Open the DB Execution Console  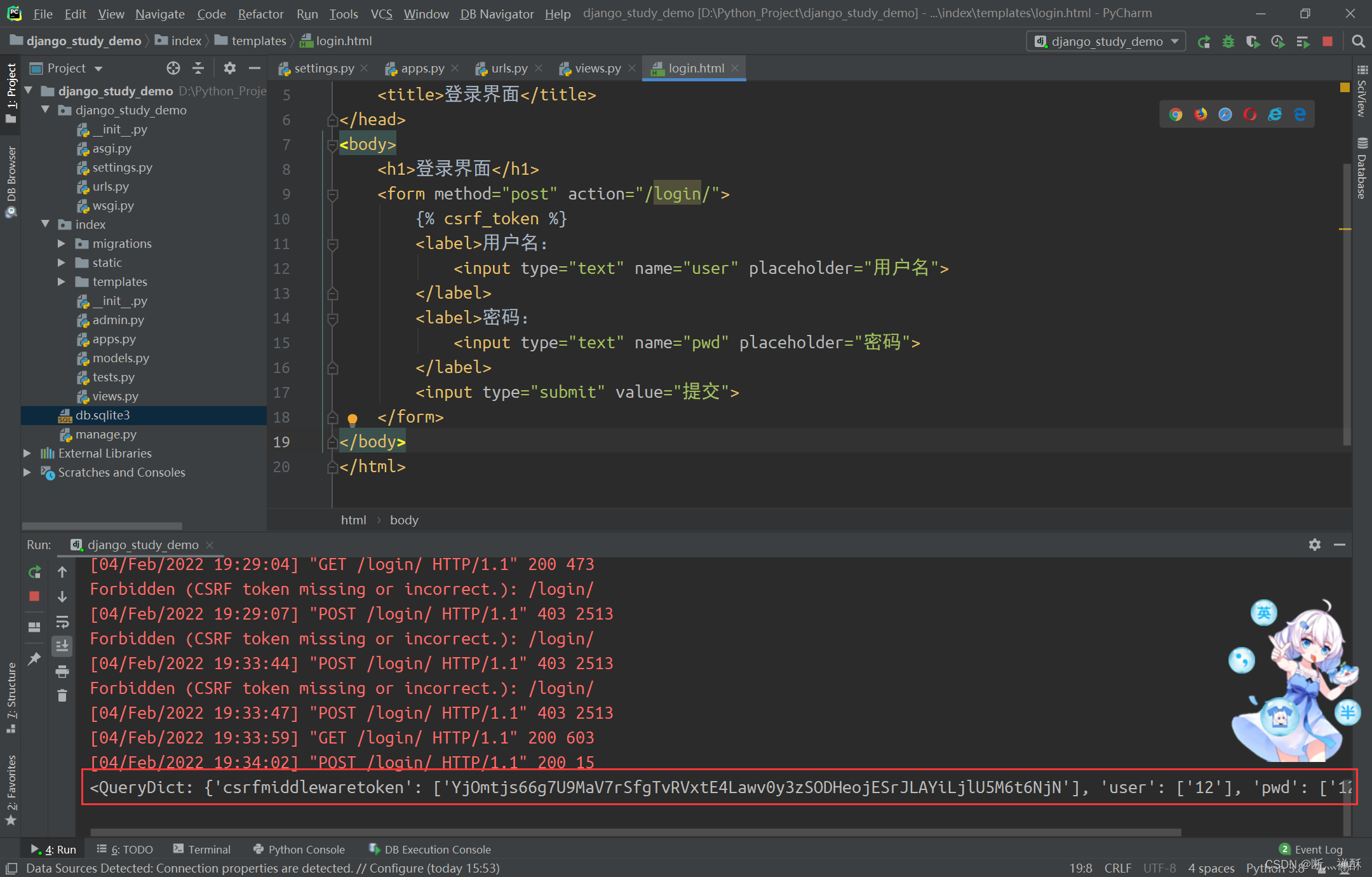point(430,849)
